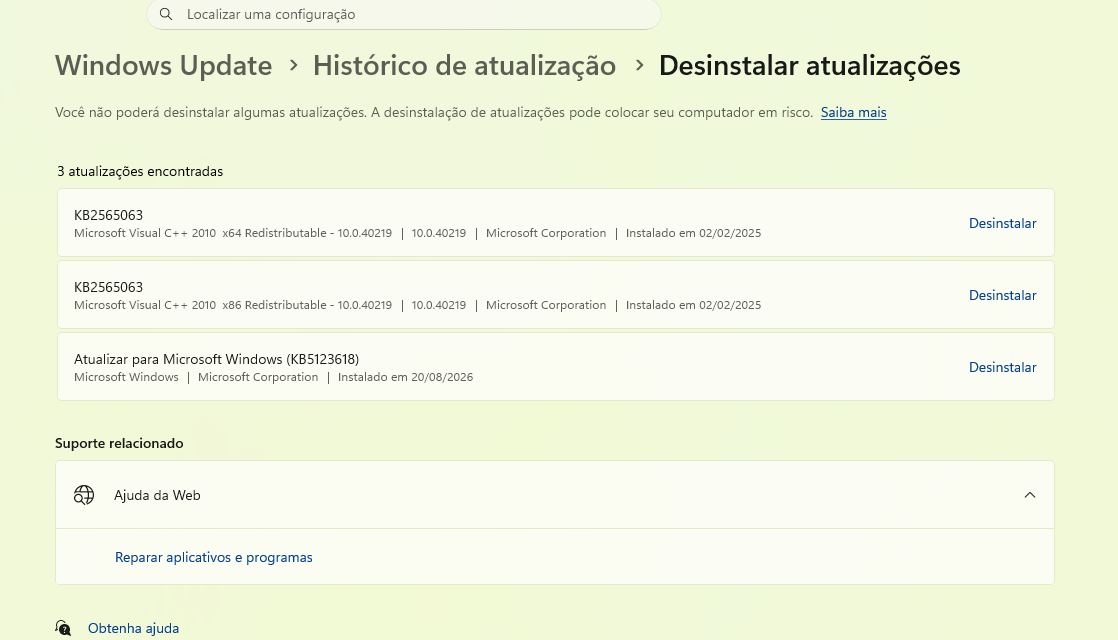Select the x64 Redistributable description text
This screenshot has height=640, width=1118.
[x=233, y=233]
